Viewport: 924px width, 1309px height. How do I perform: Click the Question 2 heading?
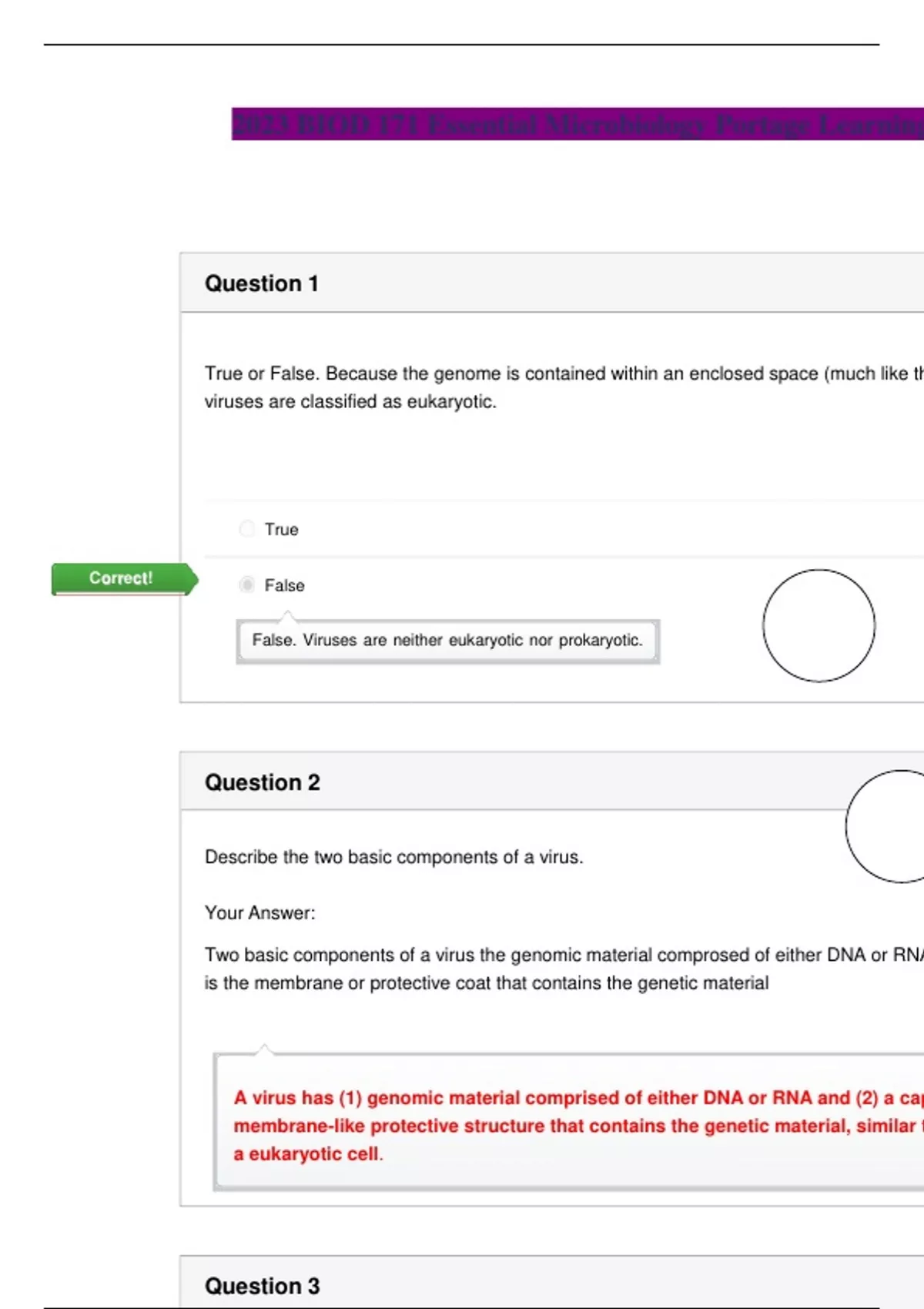pyautogui.click(x=263, y=782)
